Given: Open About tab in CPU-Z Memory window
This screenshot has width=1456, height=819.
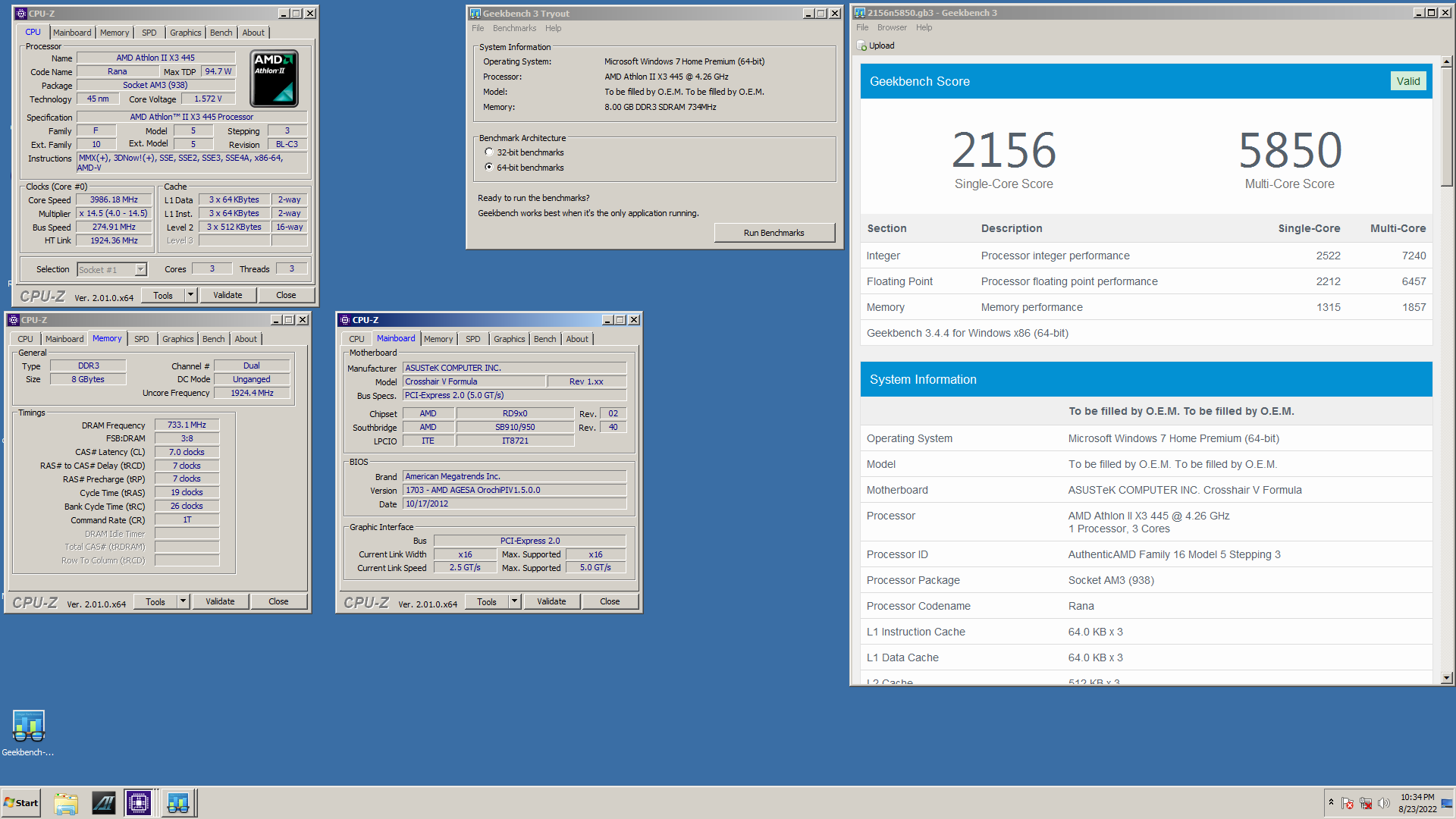Looking at the screenshot, I should (246, 339).
